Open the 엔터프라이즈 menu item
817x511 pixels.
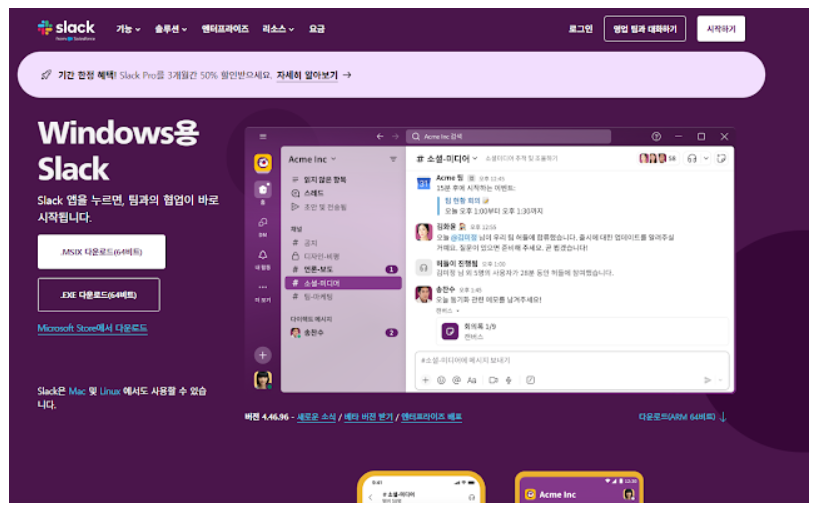225,29
